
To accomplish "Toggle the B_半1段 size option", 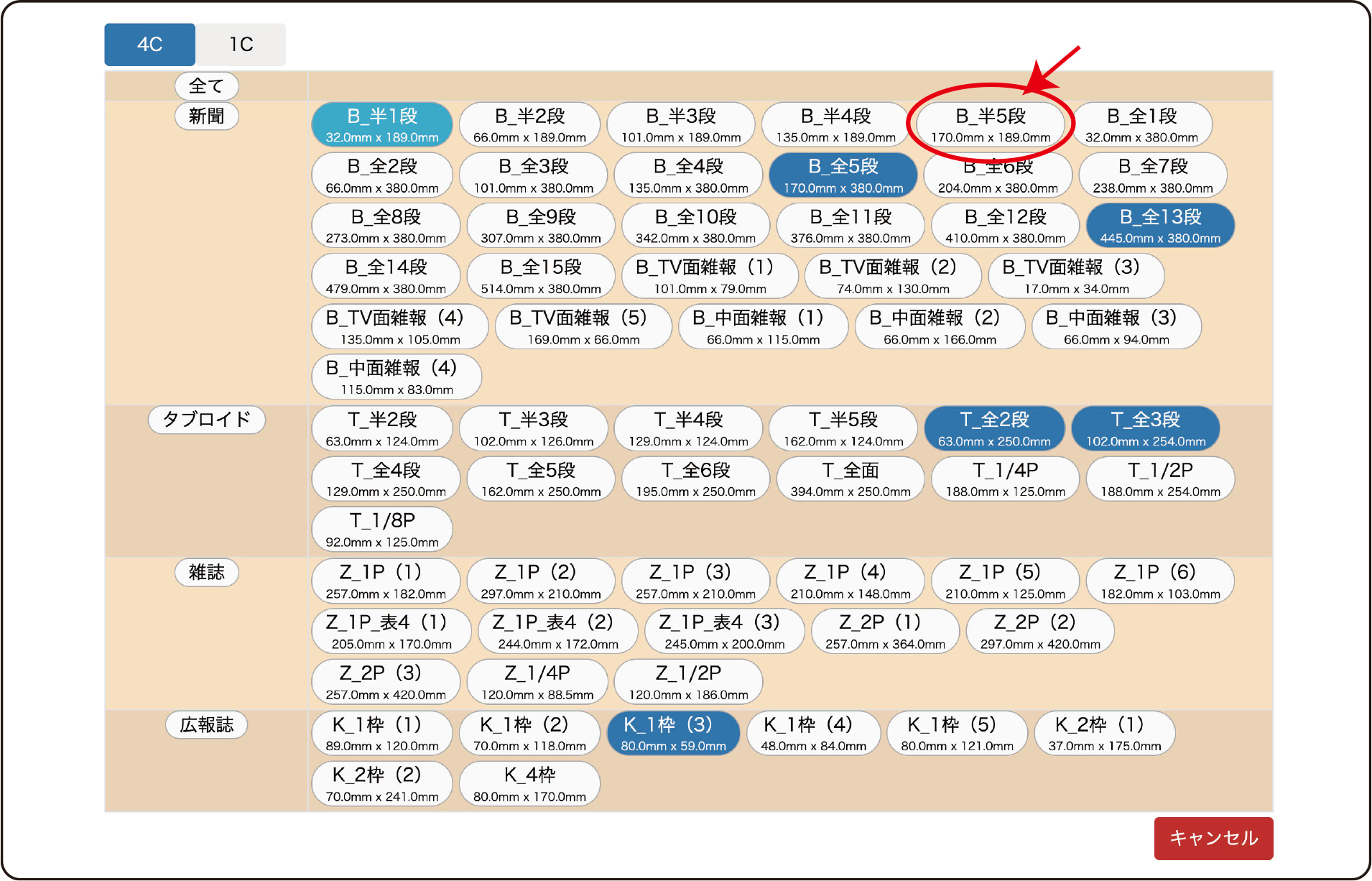I will (x=382, y=125).
